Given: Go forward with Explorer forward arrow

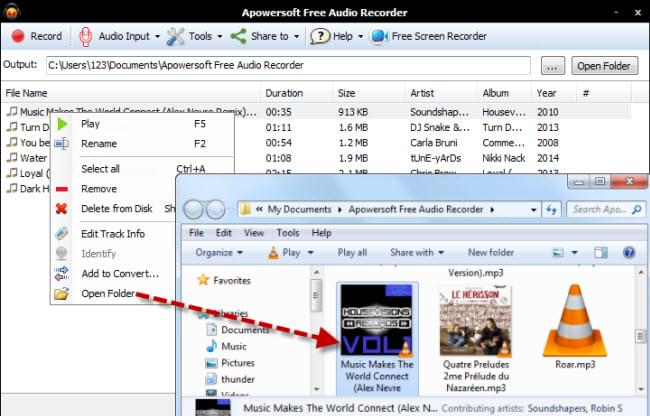Looking at the screenshot, I should point(215,210).
